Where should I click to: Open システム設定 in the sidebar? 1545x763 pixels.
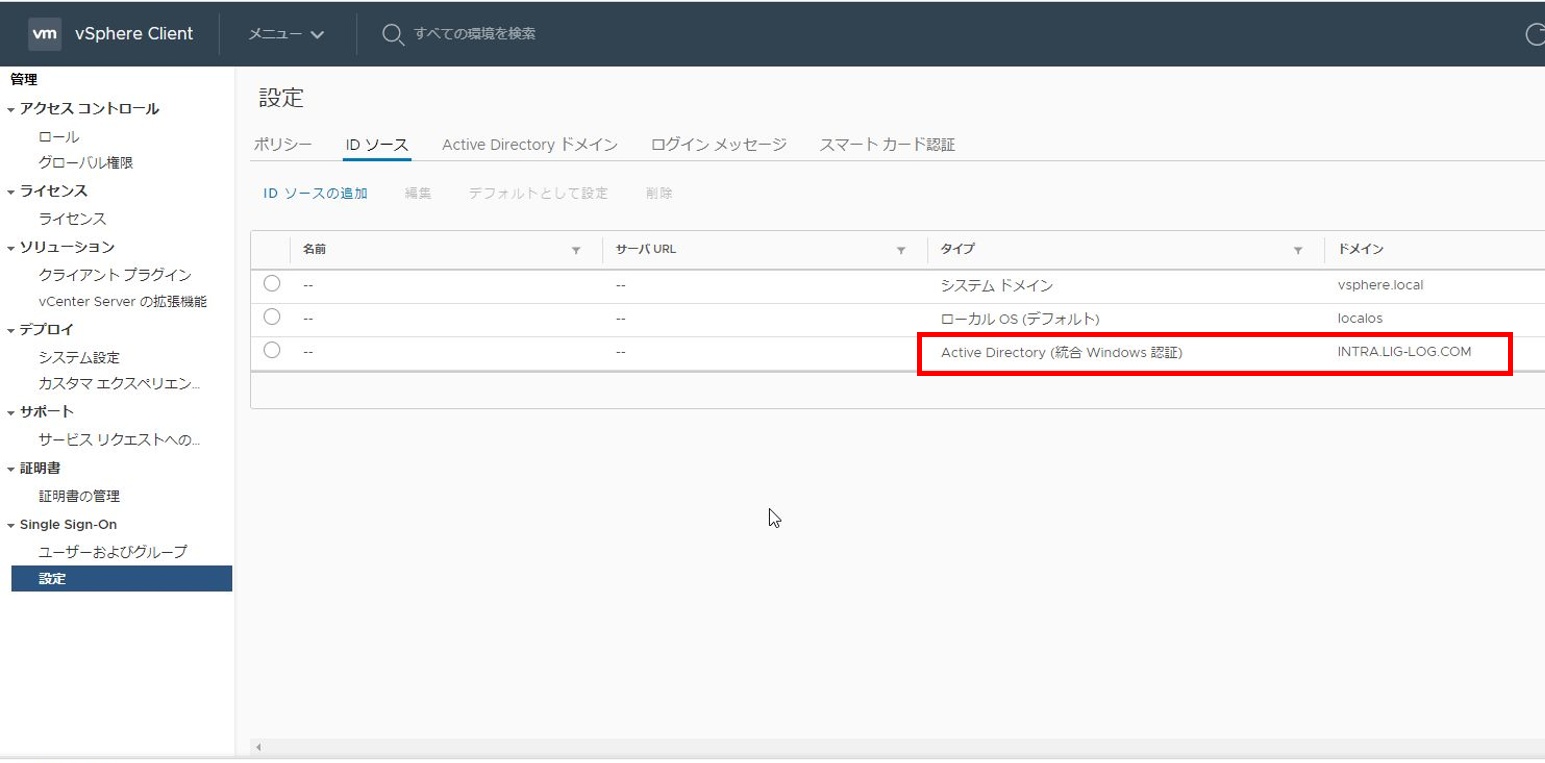point(79,357)
